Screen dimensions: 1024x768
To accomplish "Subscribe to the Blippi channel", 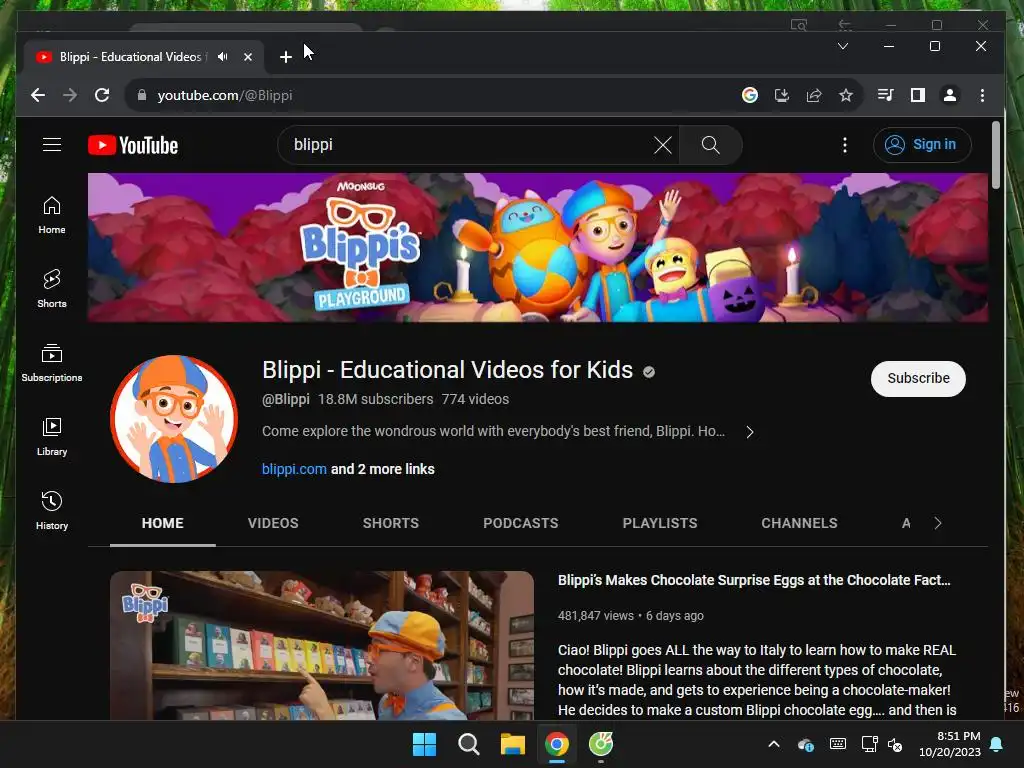I will (918, 378).
